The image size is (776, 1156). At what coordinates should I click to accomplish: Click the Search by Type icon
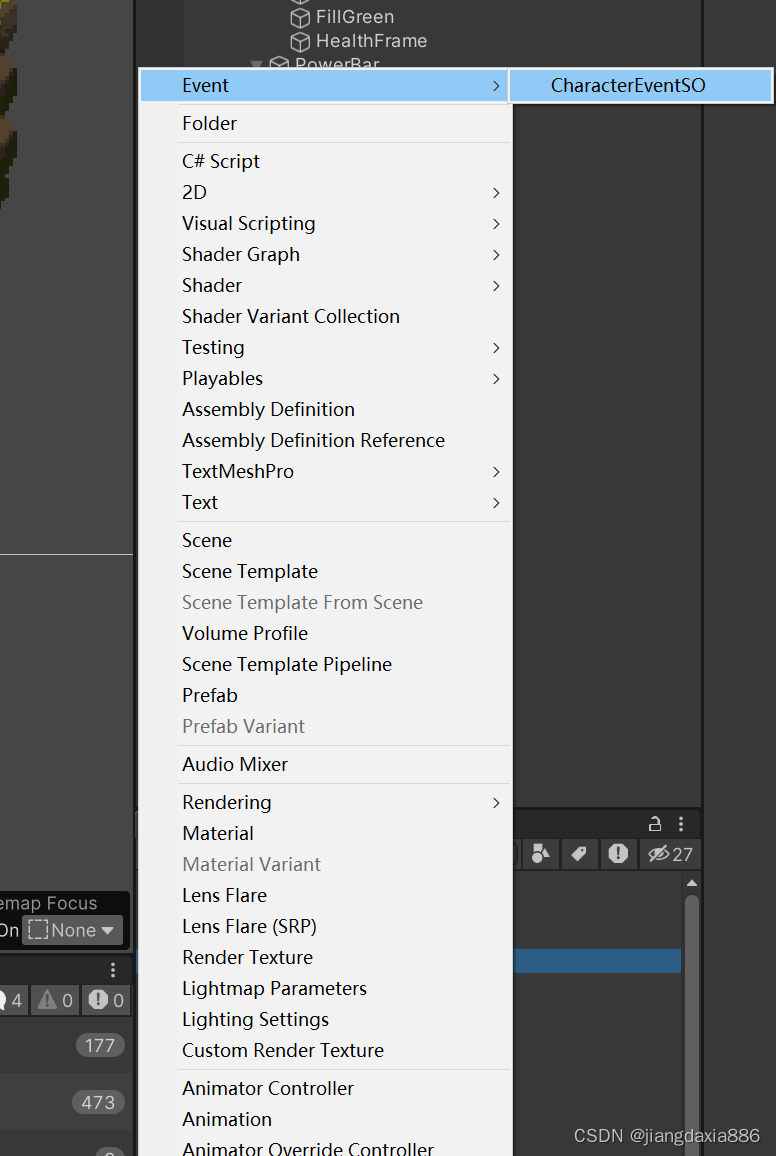click(541, 854)
